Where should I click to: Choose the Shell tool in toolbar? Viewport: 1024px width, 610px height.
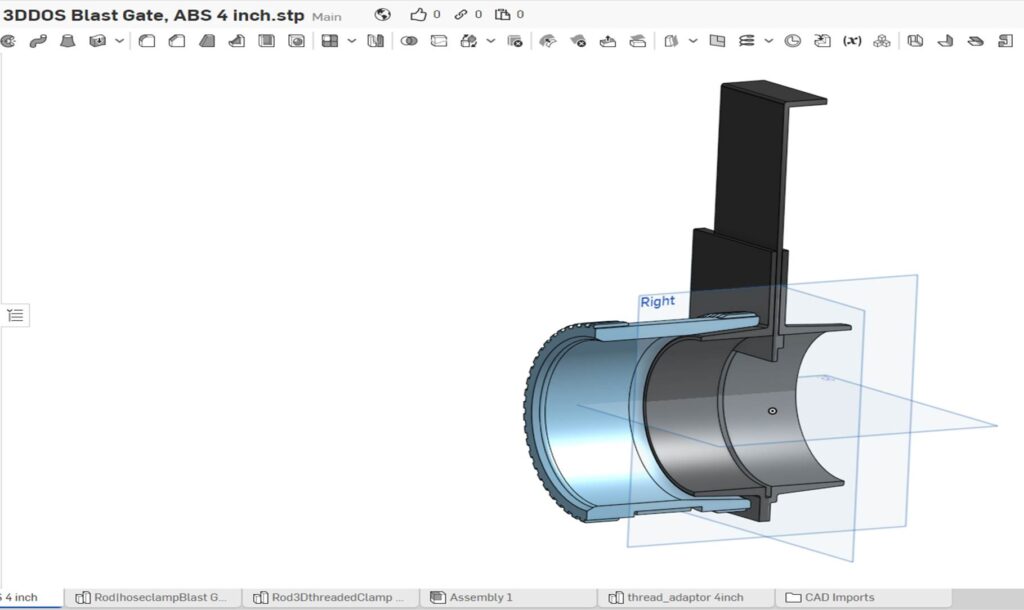coord(267,41)
